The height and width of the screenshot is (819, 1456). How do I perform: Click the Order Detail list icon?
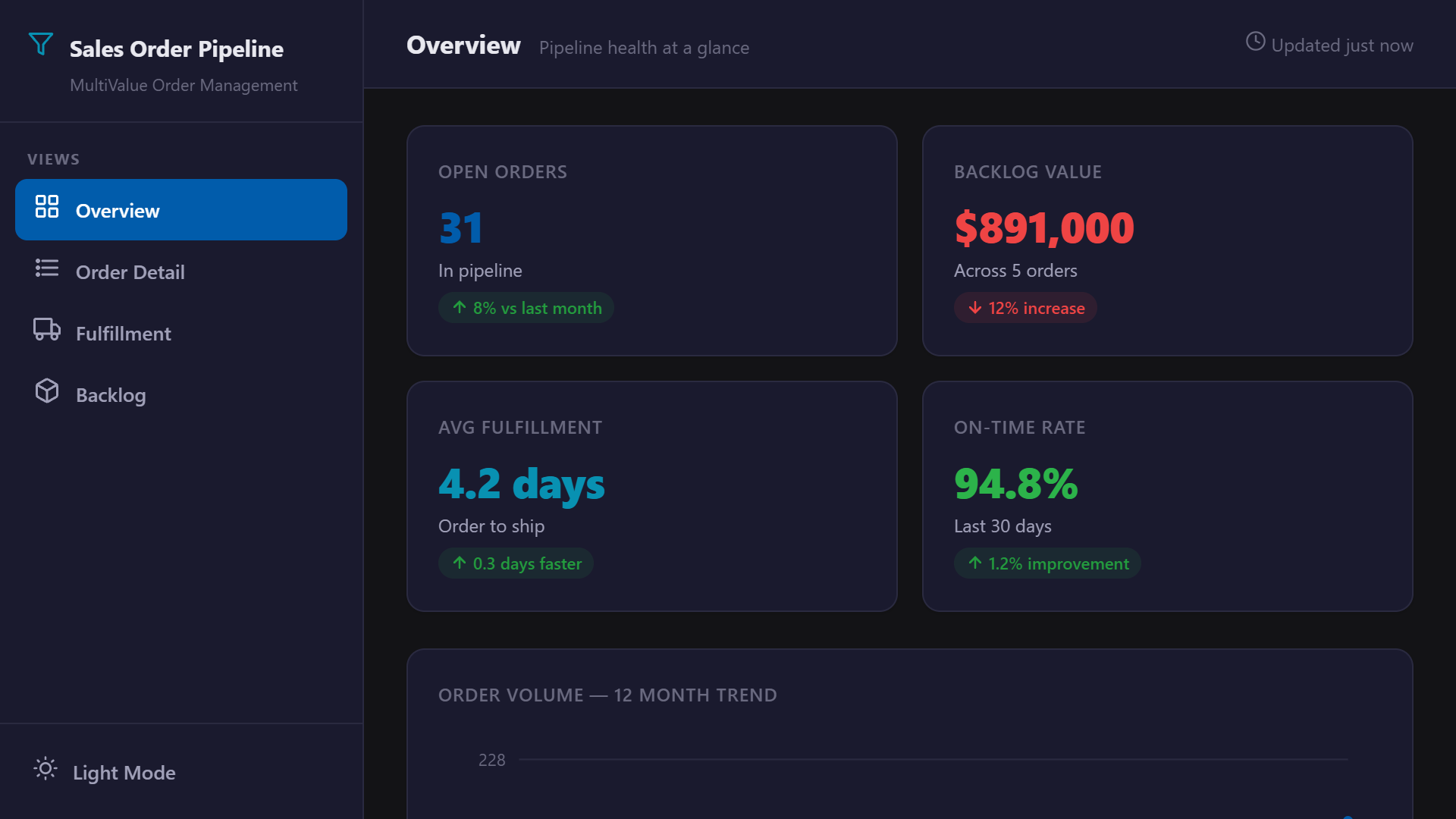click(x=47, y=268)
